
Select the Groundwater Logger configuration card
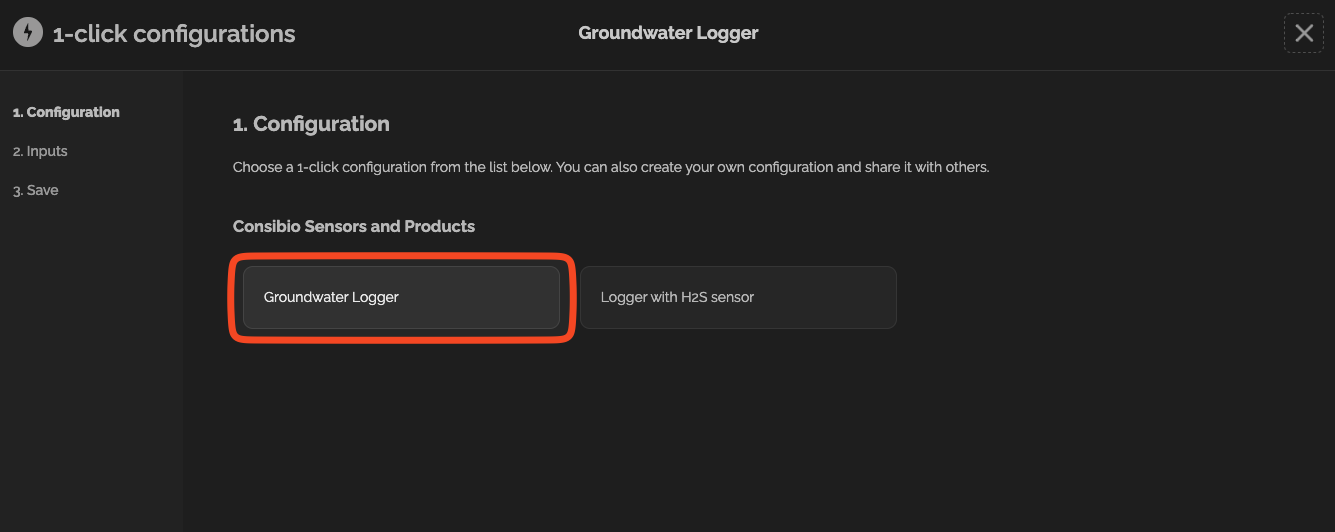coord(401,297)
